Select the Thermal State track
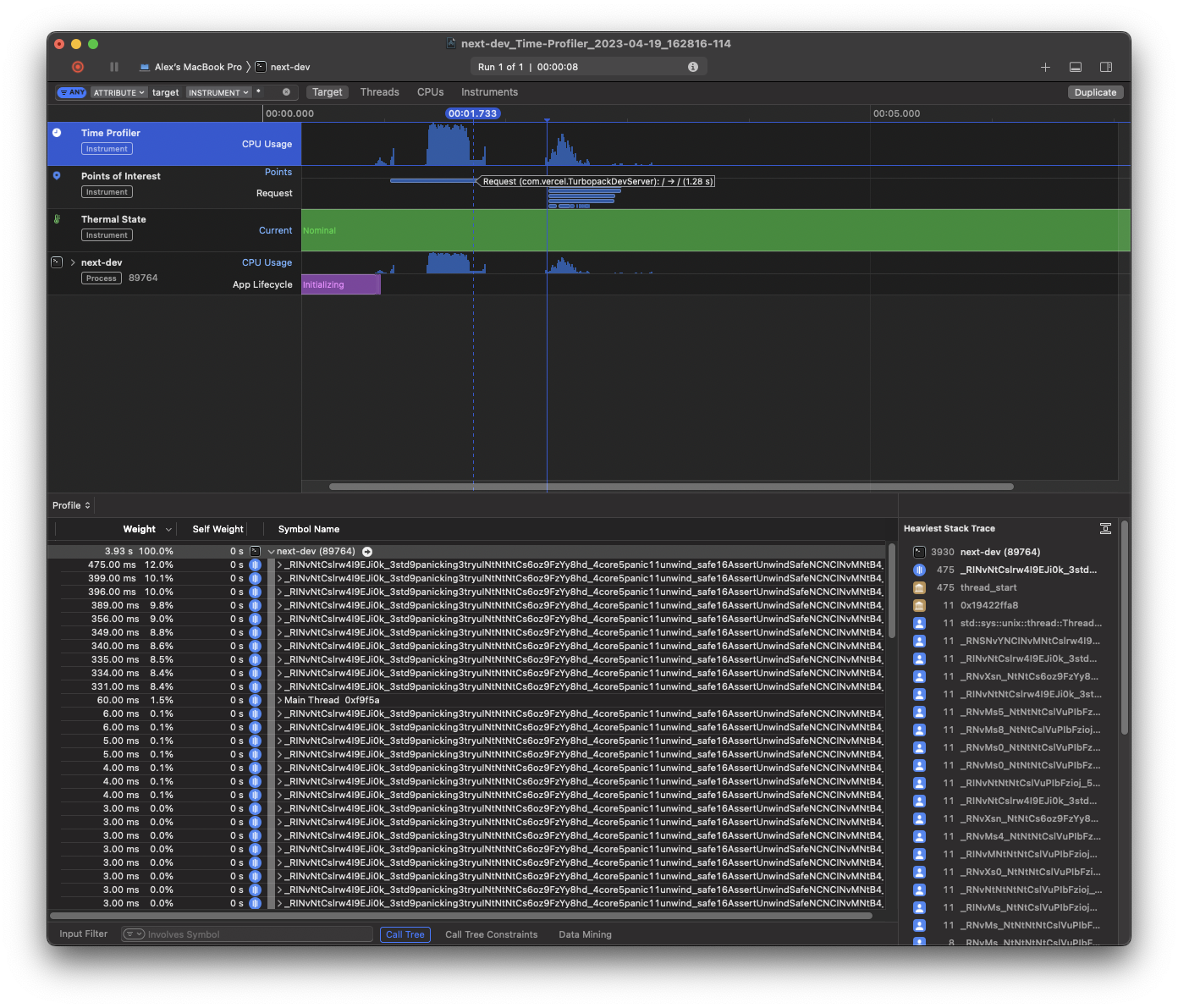Screen dimensions: 1178x1008 click(x=174, y=230)
